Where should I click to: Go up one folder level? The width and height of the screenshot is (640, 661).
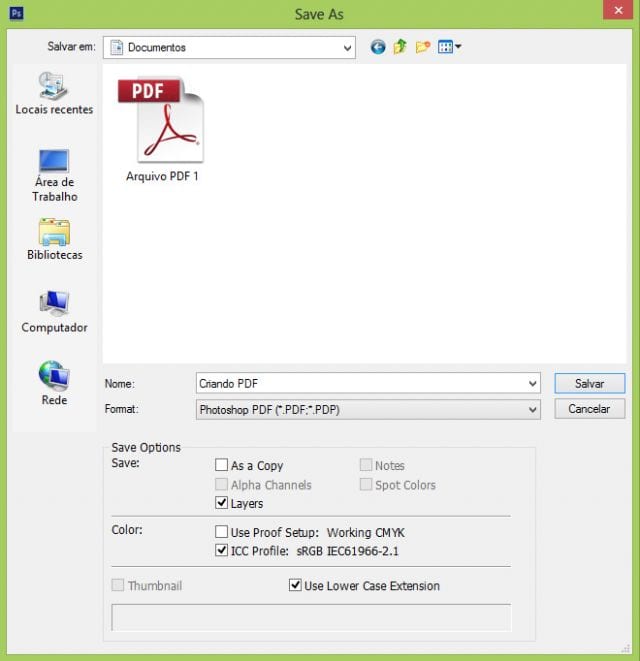[x=400, y=47]
